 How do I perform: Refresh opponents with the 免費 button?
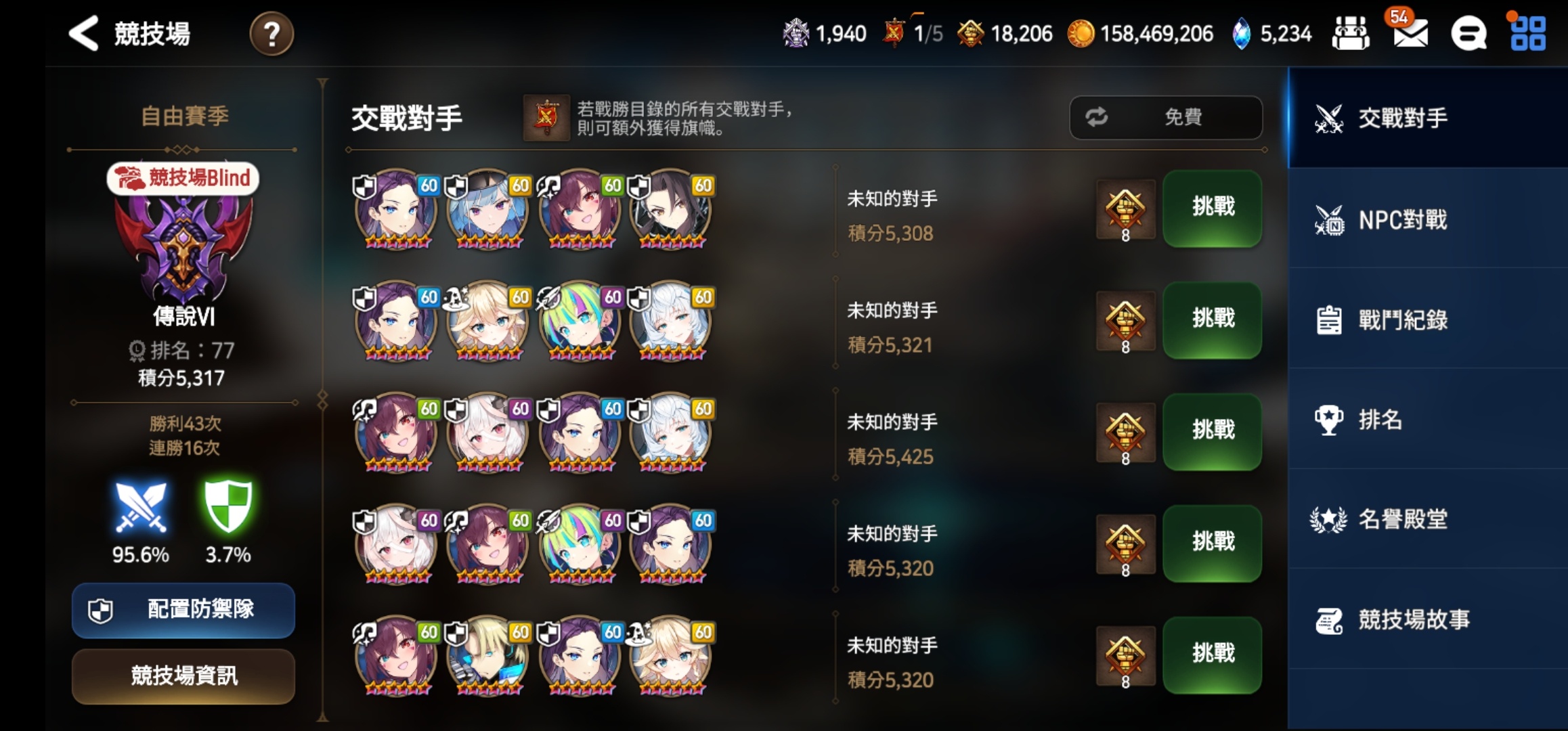(x=1166, y=117)
